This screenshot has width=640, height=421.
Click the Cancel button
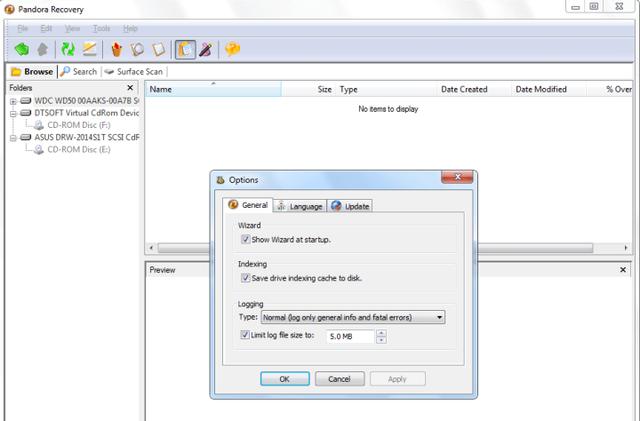pyautogui.click(x=340, y=379)
